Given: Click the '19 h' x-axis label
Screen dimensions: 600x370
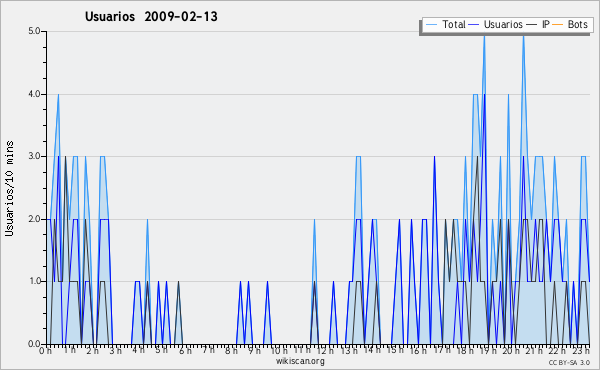Looking at the screenshot, I should pos(488,351).
